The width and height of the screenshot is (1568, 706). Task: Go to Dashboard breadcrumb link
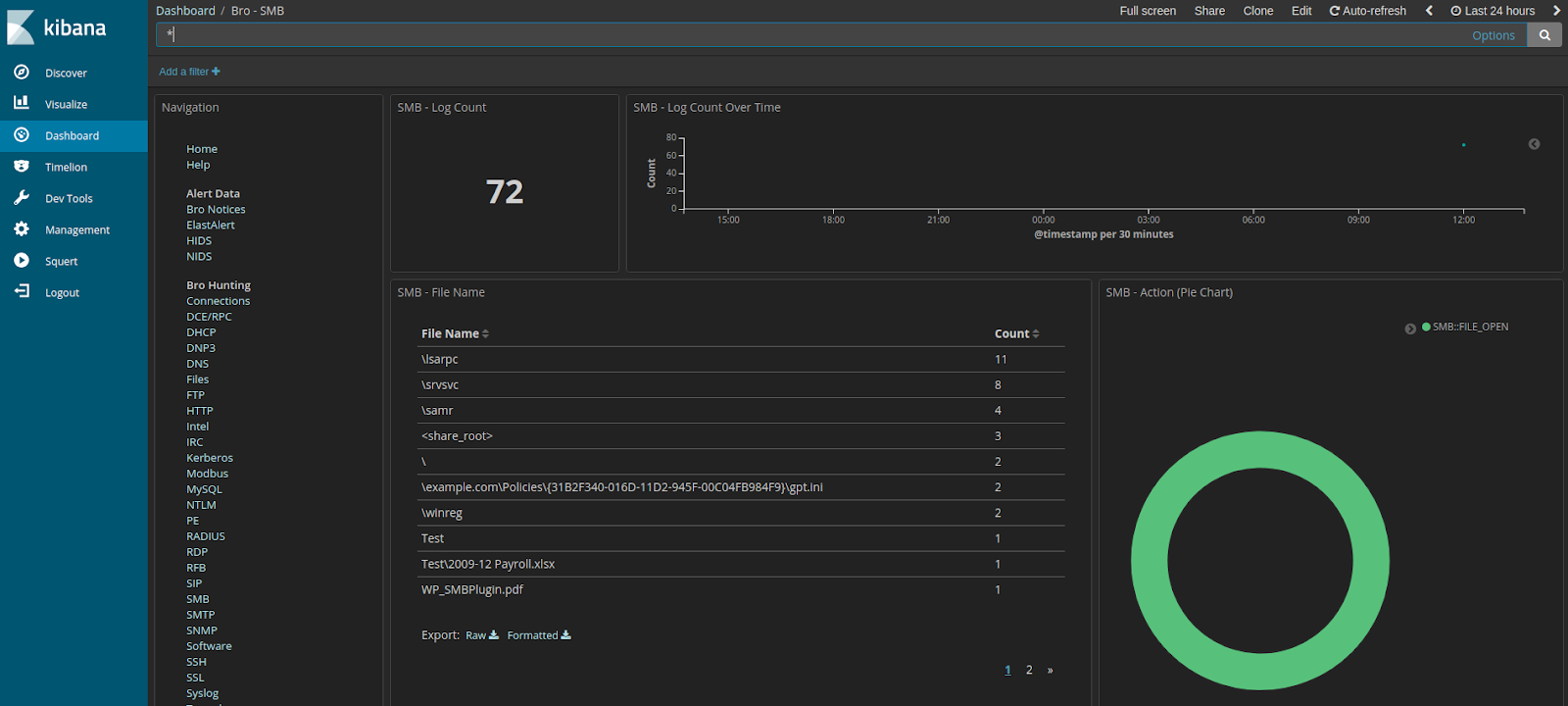[185, 11]
